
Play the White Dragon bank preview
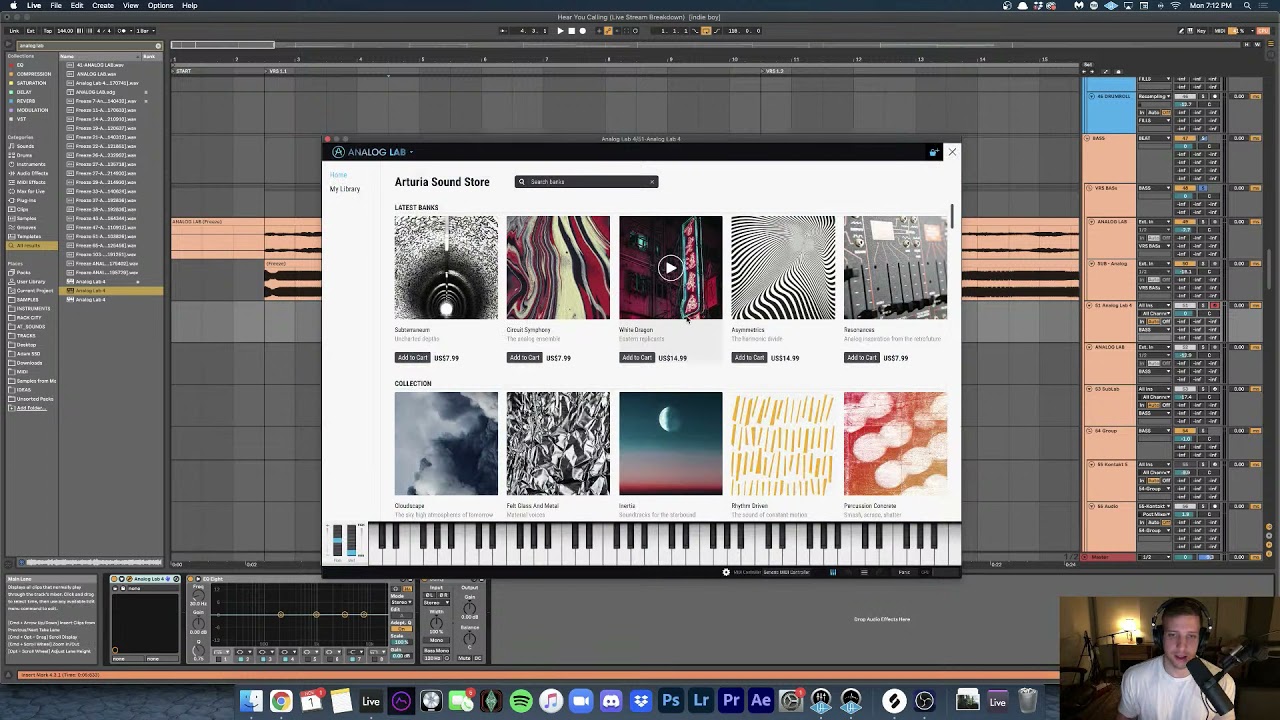pos(670,268)
